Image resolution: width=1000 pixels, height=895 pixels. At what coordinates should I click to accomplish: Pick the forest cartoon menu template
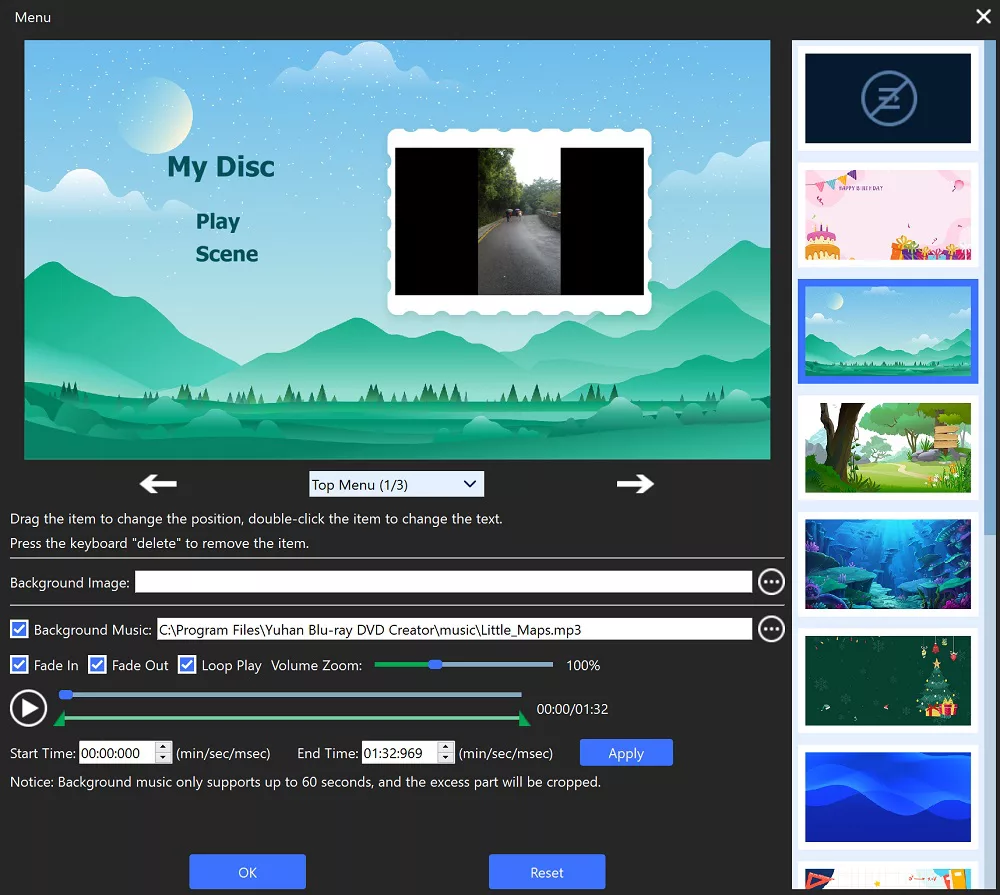tap(887, 448)
